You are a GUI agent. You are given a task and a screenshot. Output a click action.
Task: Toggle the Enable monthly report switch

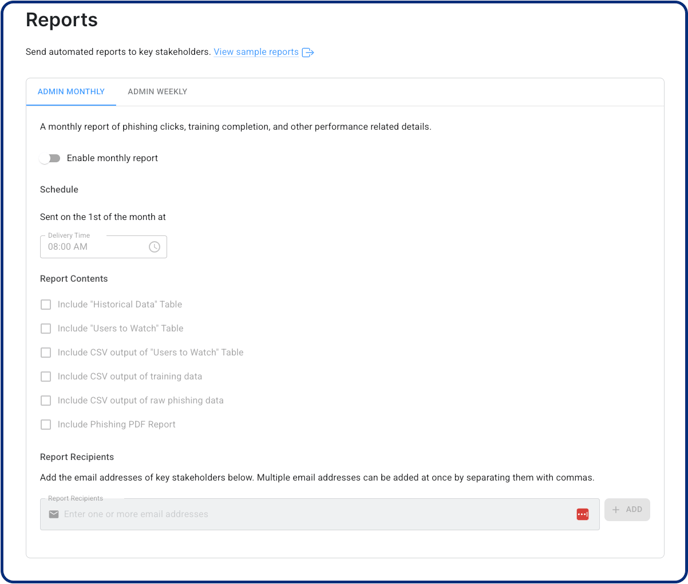tap(50, 158)
